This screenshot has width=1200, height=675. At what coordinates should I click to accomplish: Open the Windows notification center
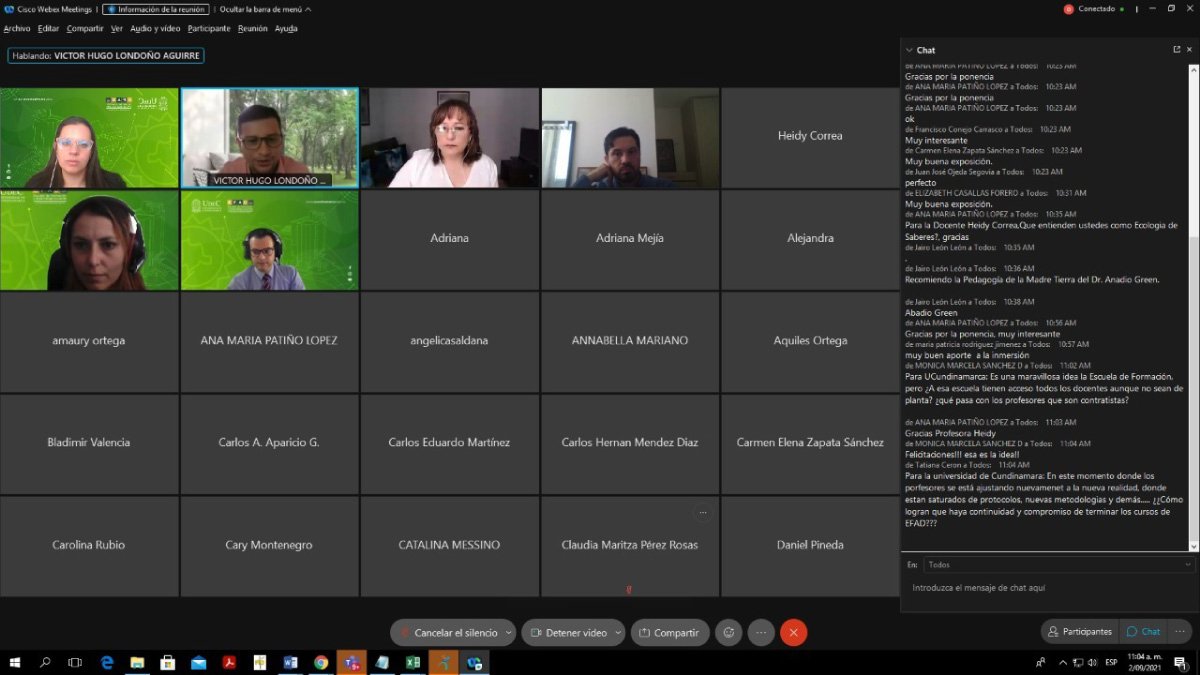pos(1180,662)
